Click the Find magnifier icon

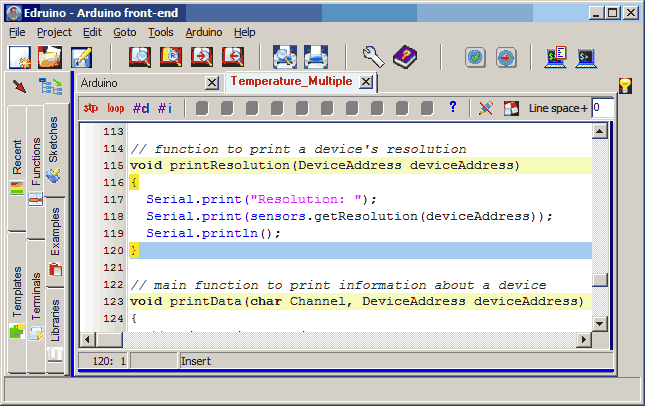click(140, 57)
